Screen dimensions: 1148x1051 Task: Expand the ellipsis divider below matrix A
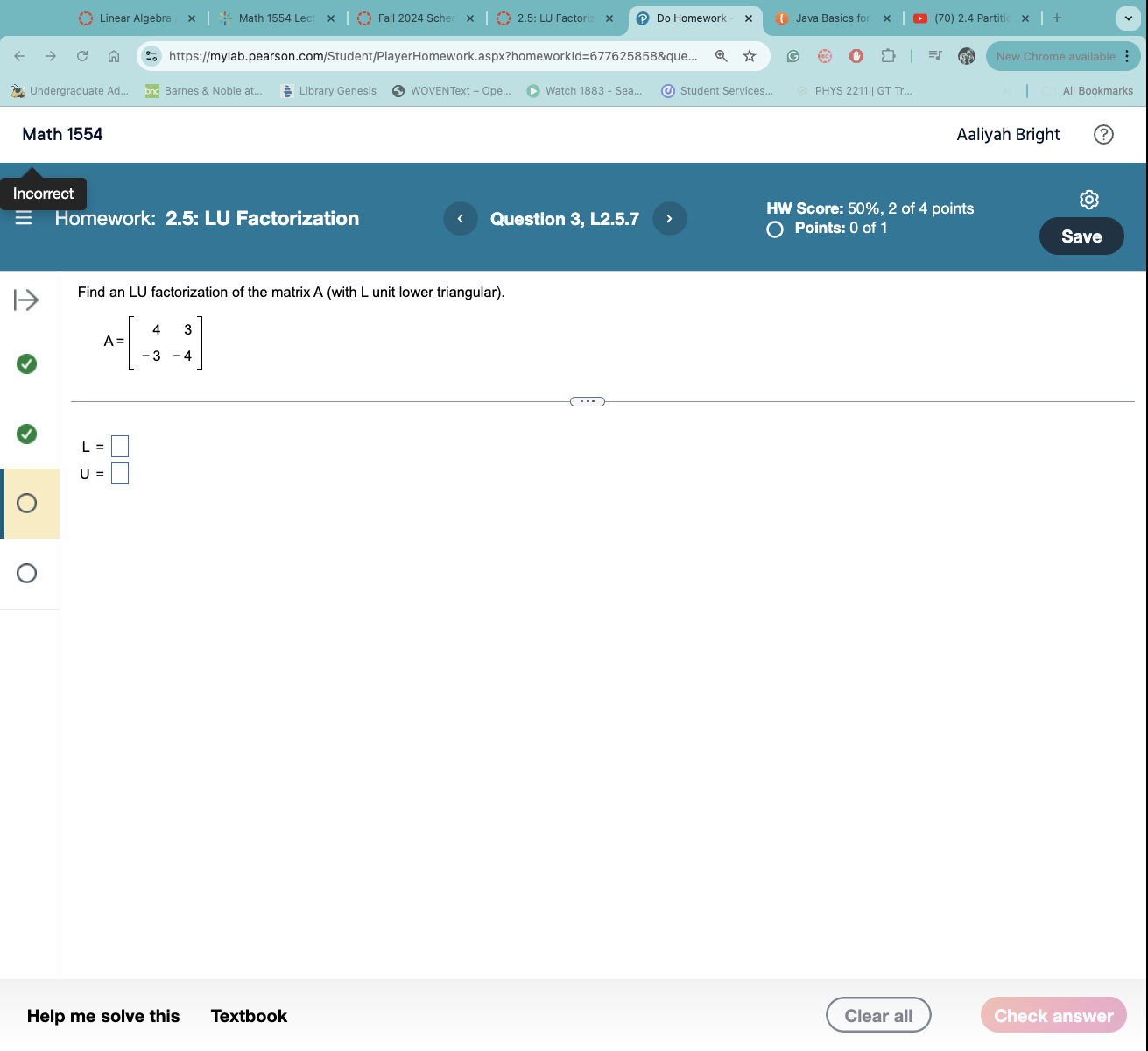(x=588, y=401)
